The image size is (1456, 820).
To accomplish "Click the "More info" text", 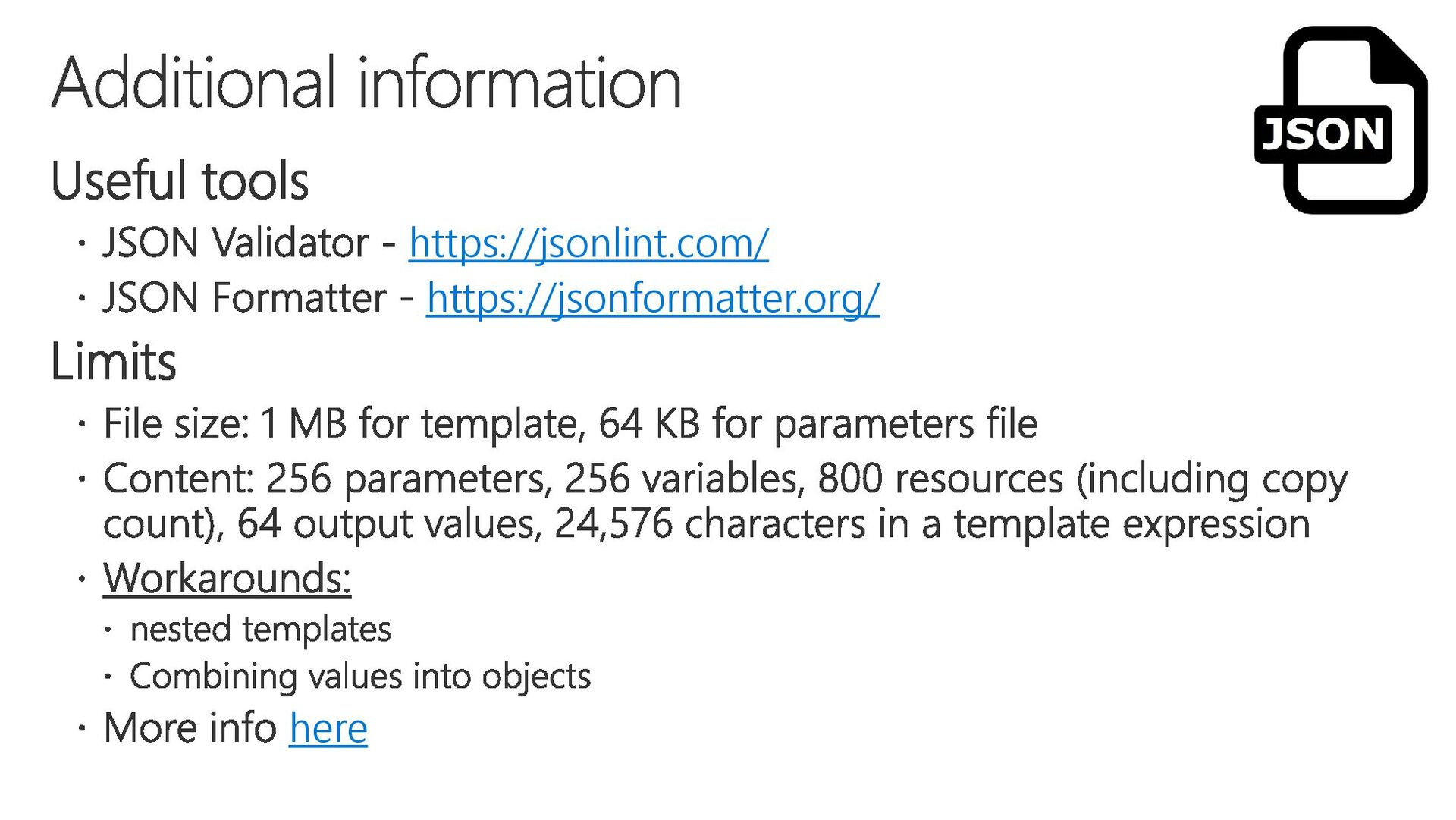I will [190, 729].
